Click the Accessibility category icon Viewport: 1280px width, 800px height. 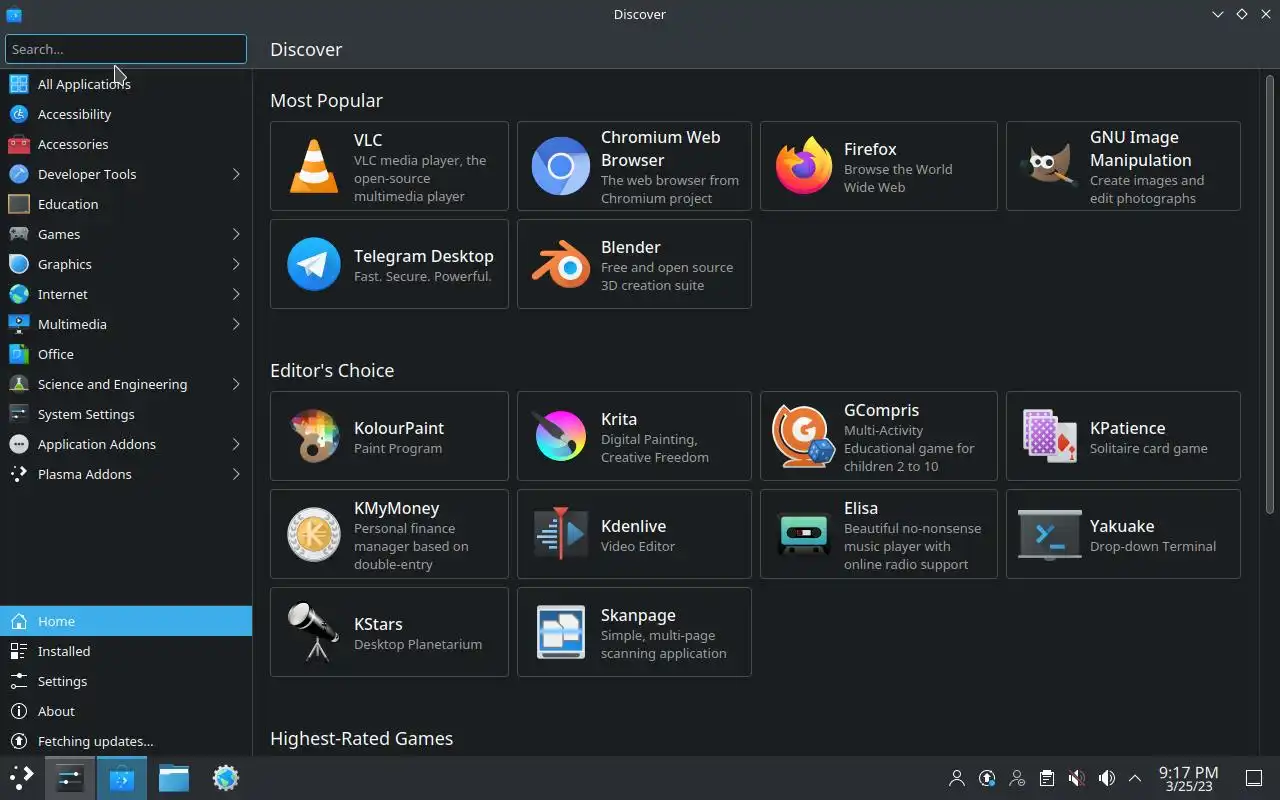18,114
